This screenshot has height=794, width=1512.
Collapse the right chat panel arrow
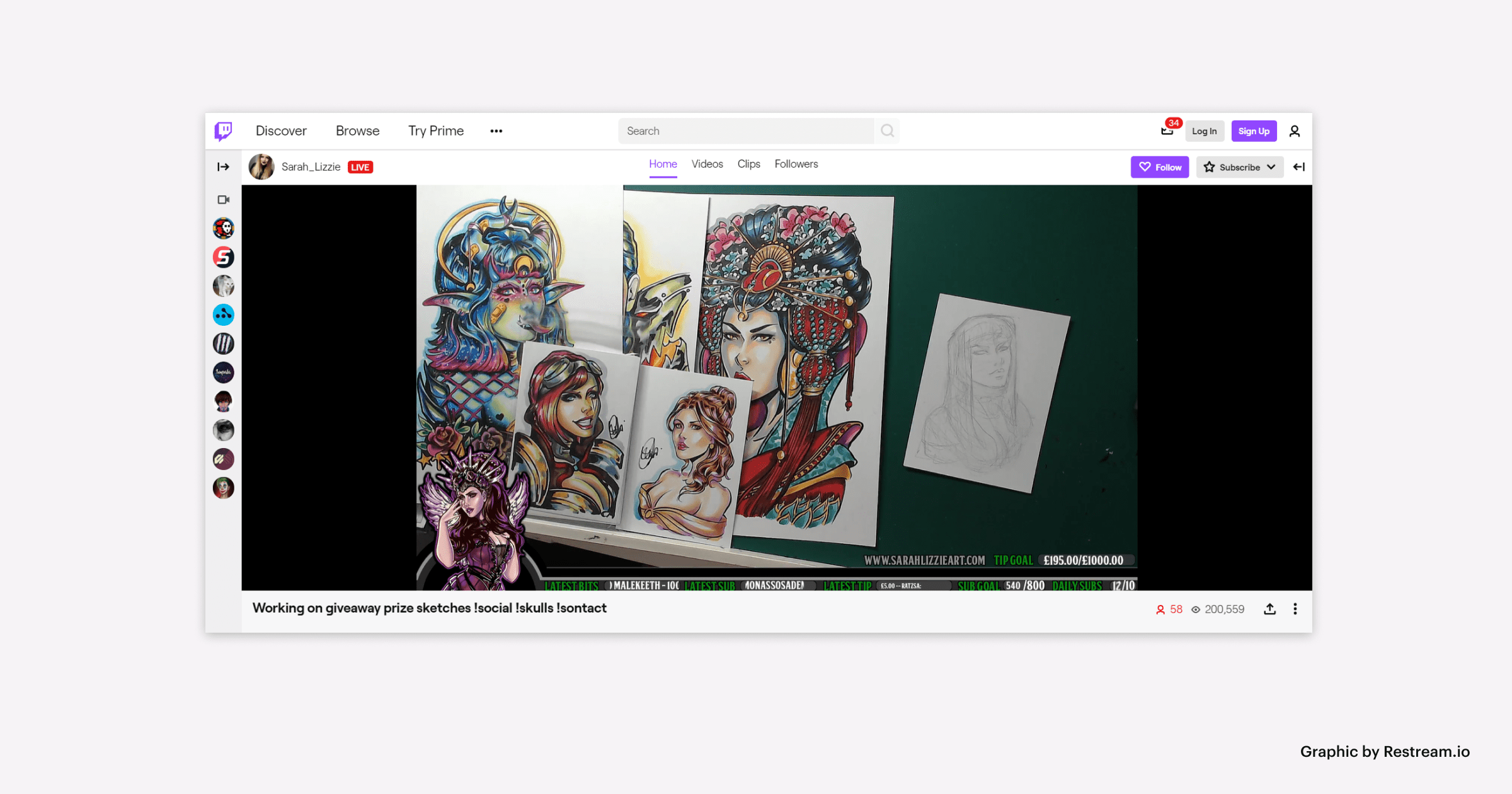[x=1299, y=167]
